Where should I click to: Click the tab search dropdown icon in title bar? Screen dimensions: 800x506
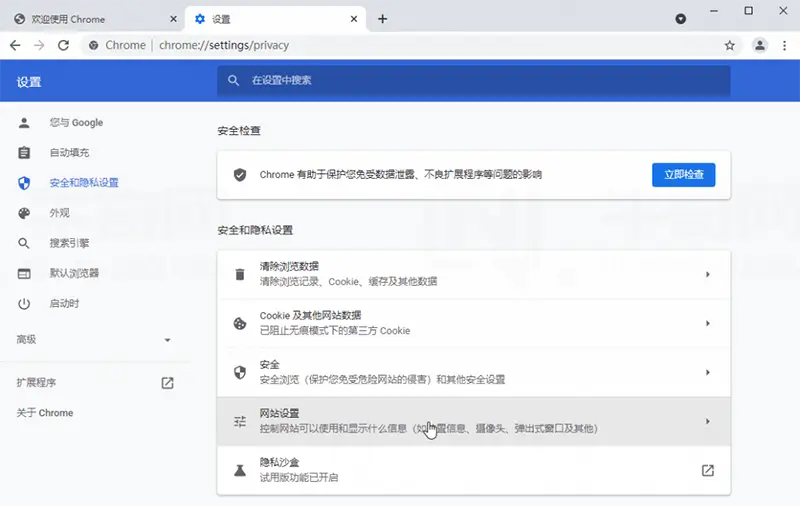tap(681, 19)
